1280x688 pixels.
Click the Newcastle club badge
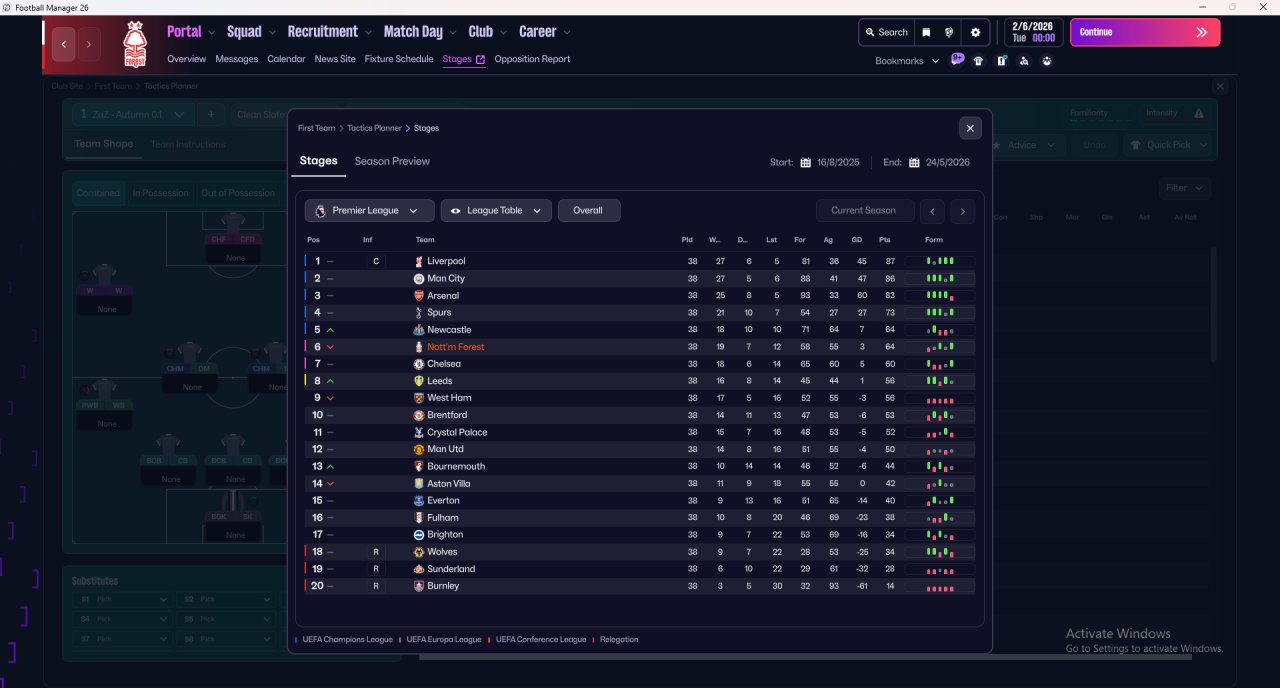(x=419, y=330)
